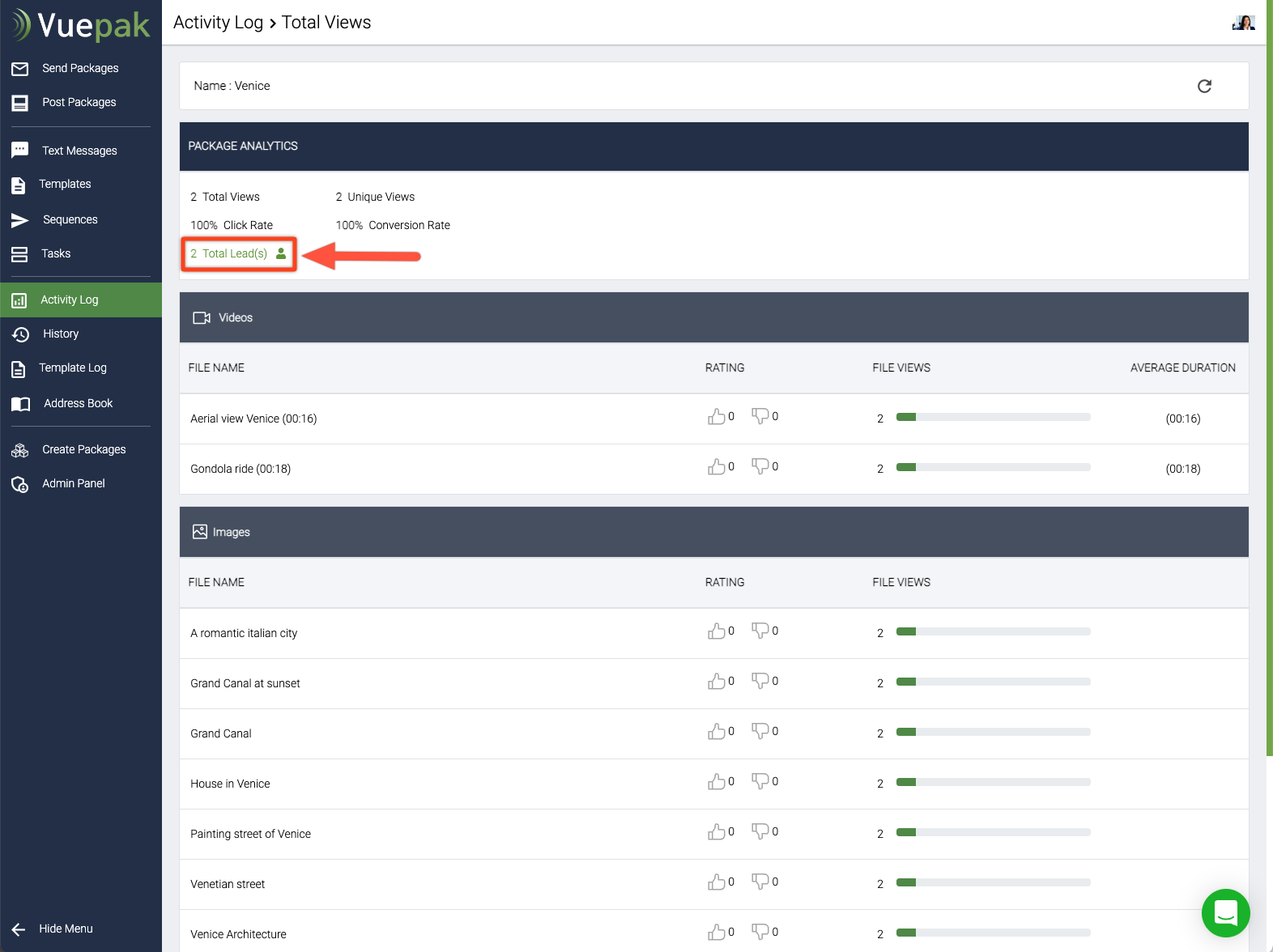This screenshot has height=952, width=1273.
Task: Dislike the House in Venice image
Action: (760, 781)
